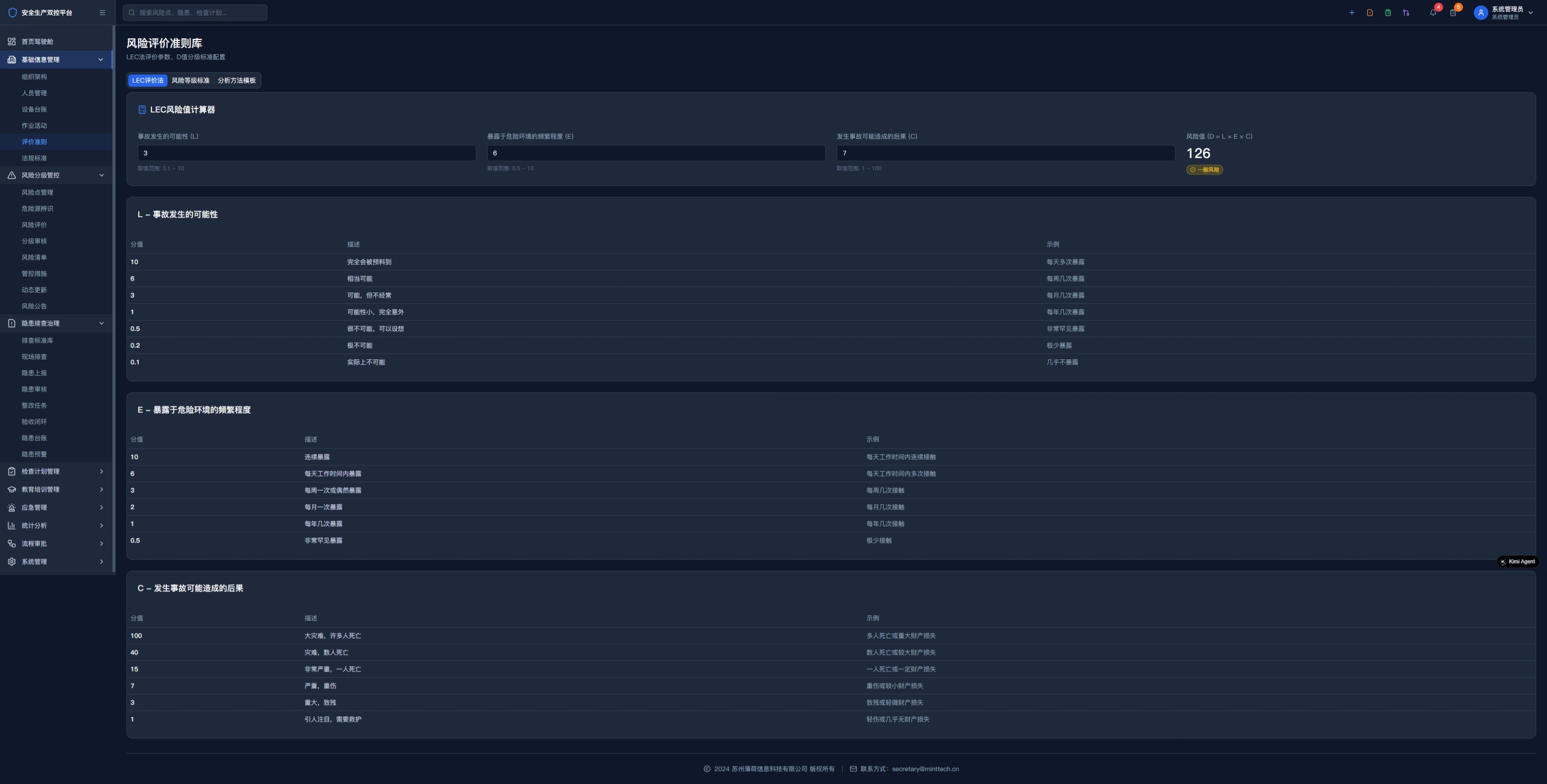Click the 首页驾驶舱 dashboard icon

11,42
